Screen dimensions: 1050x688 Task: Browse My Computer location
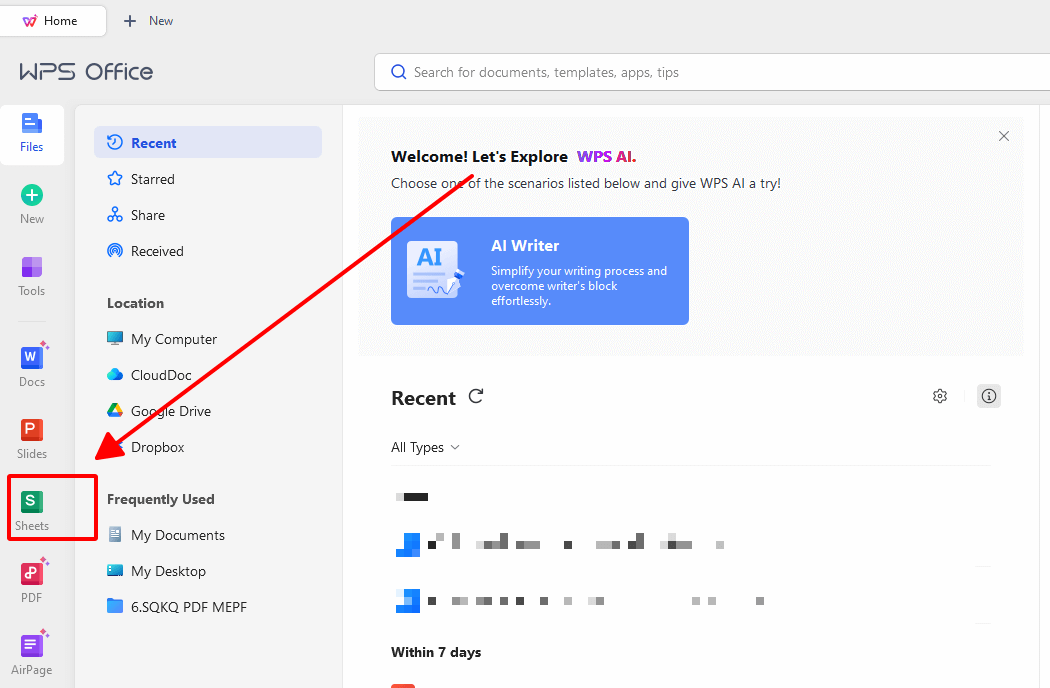click(208, 339)
